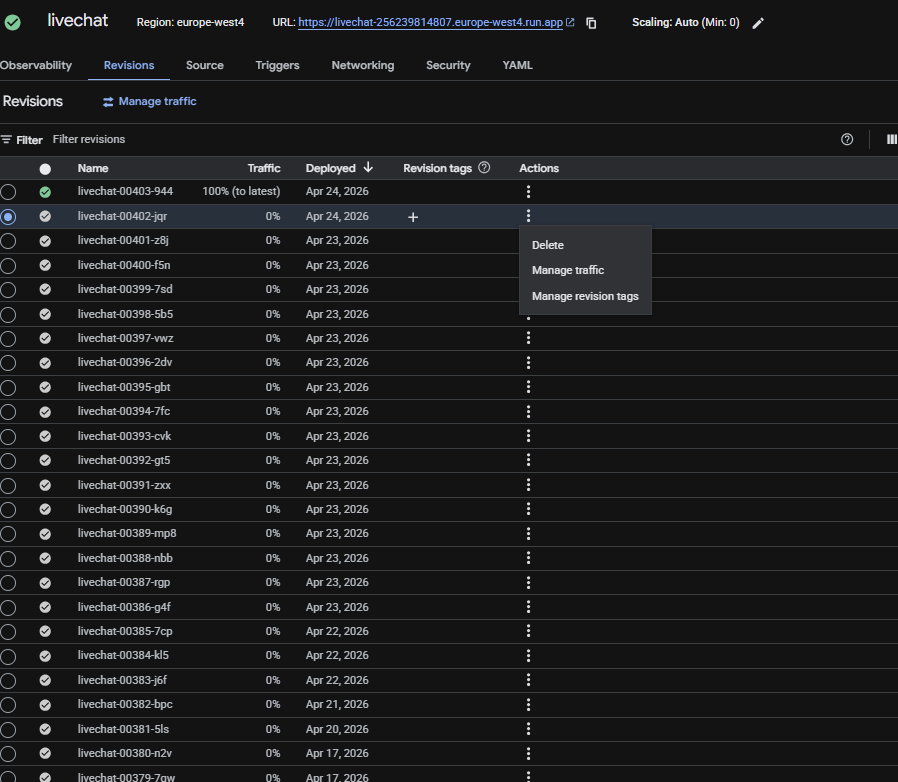The width and height of the screenshot is (898, 782).
Task: Choose Manage revision tags in context menu
Action: coord(585,296)
